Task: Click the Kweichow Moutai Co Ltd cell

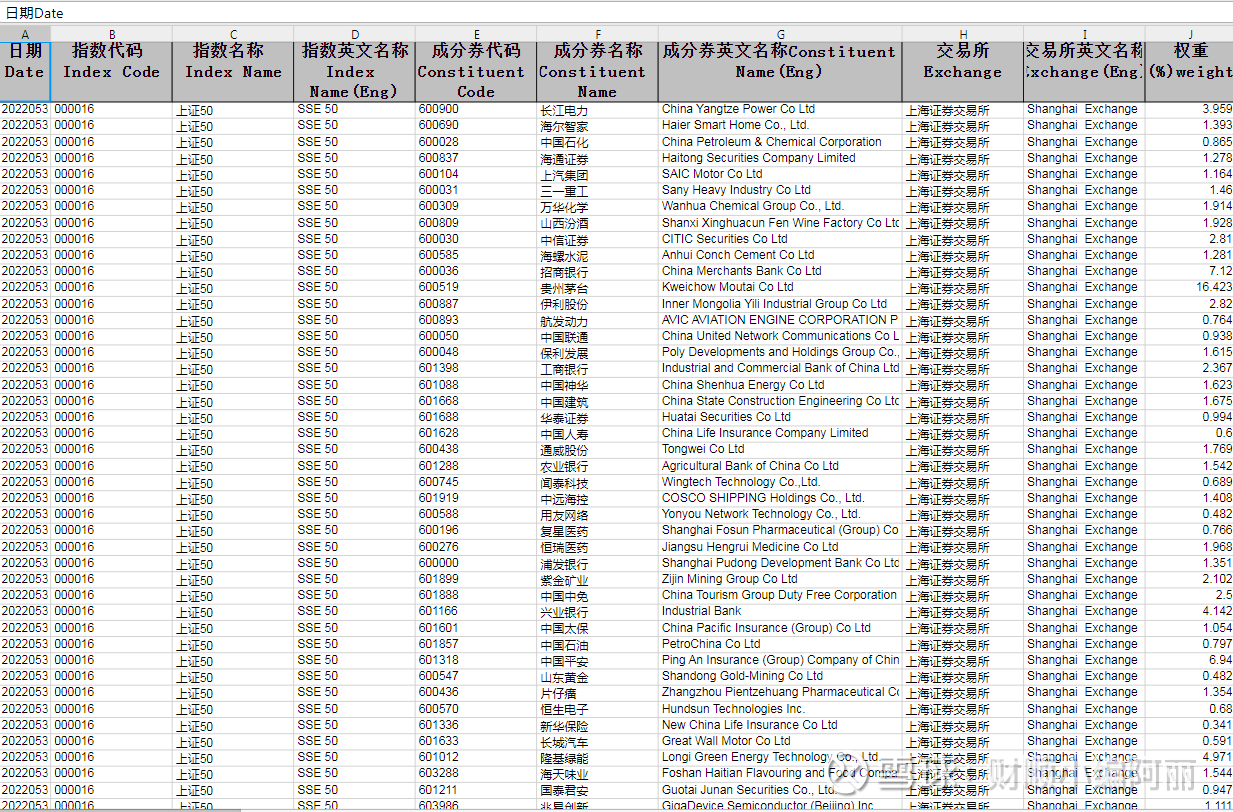Action: (780, 287)
